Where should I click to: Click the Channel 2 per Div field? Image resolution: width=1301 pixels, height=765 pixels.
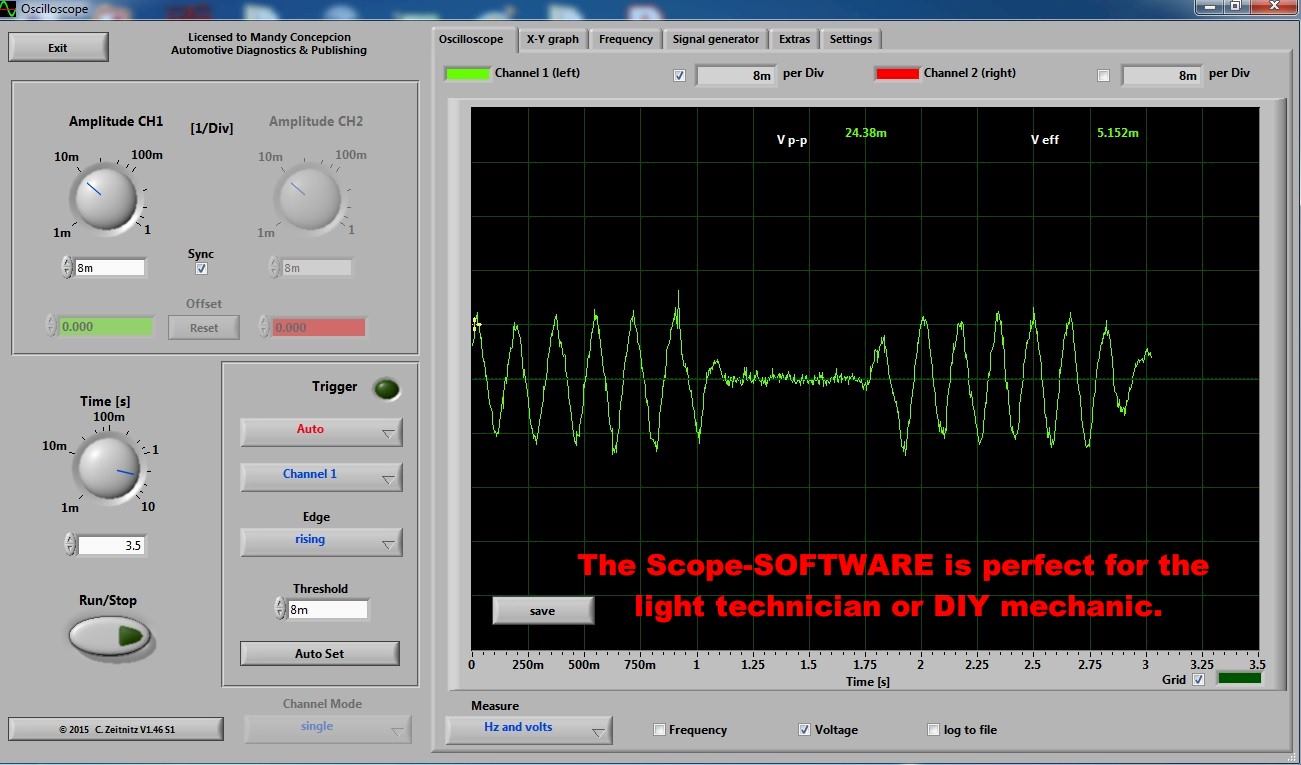click(1162, 75)
